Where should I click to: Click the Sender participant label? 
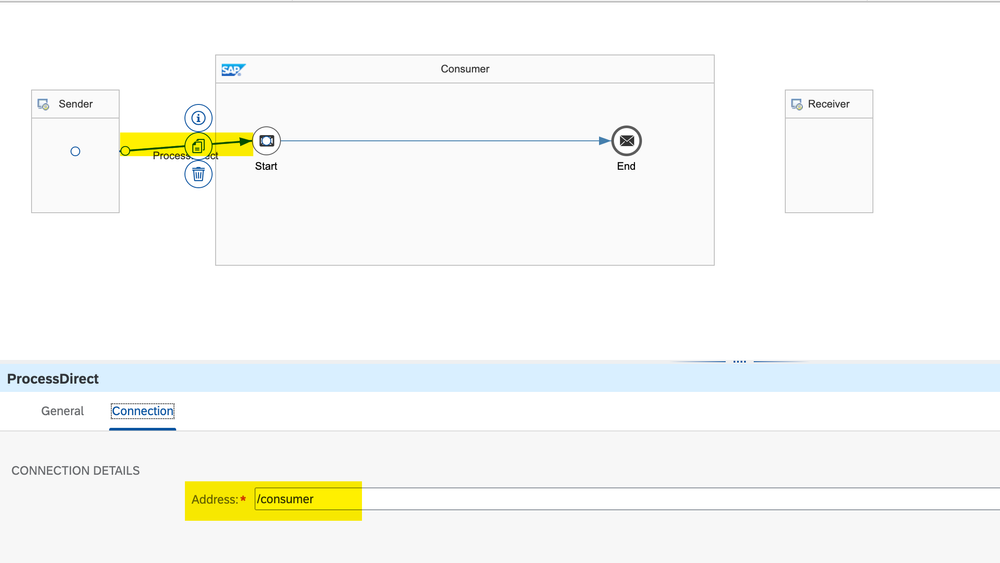tap(76, 104)
